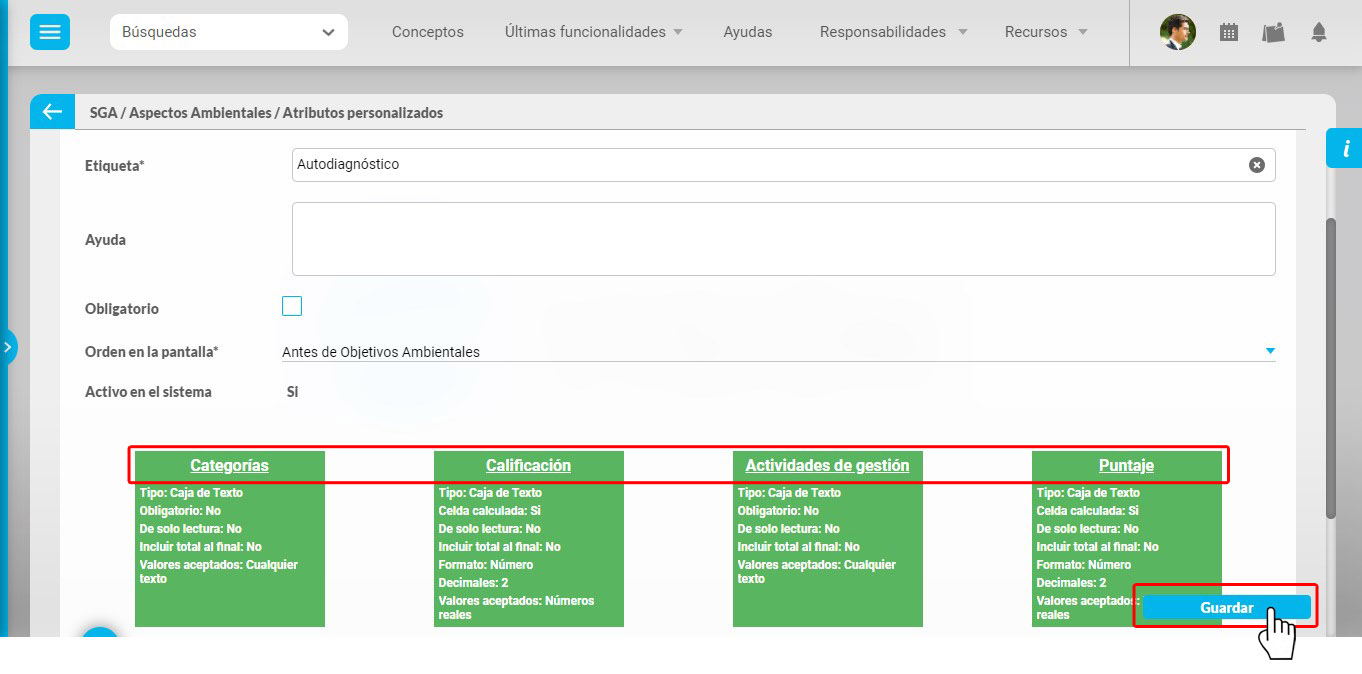Open the blue info side tab
The image size is (1362, 674).
(1345, 148)
